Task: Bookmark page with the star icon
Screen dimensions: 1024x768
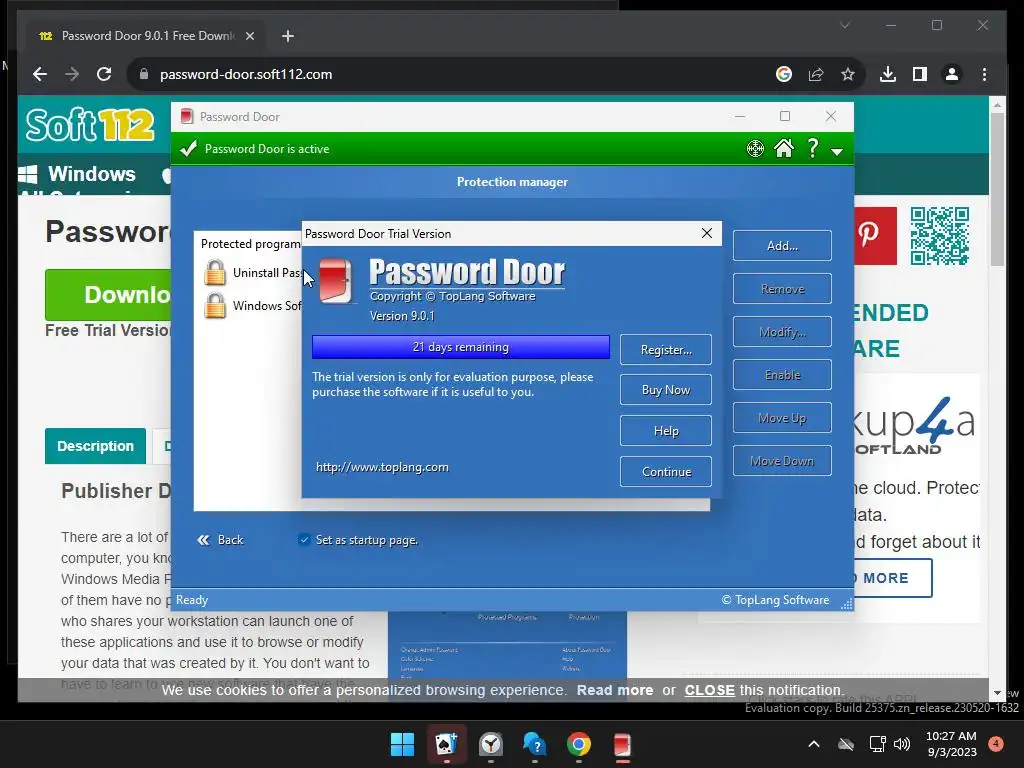Action: (848, 74)
